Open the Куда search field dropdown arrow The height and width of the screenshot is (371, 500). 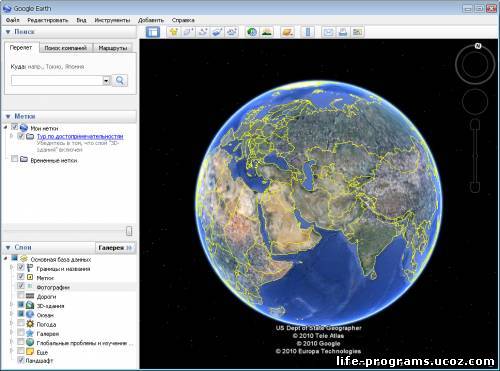pyautogui.click(x=106, y=81)
